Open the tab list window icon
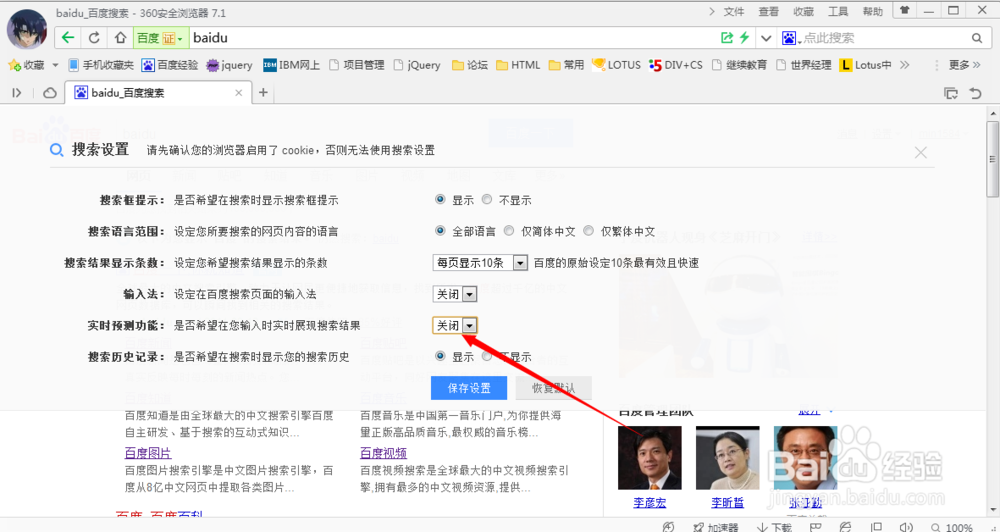The height and width of the screenshot is (532, 1000). point(950,93)
